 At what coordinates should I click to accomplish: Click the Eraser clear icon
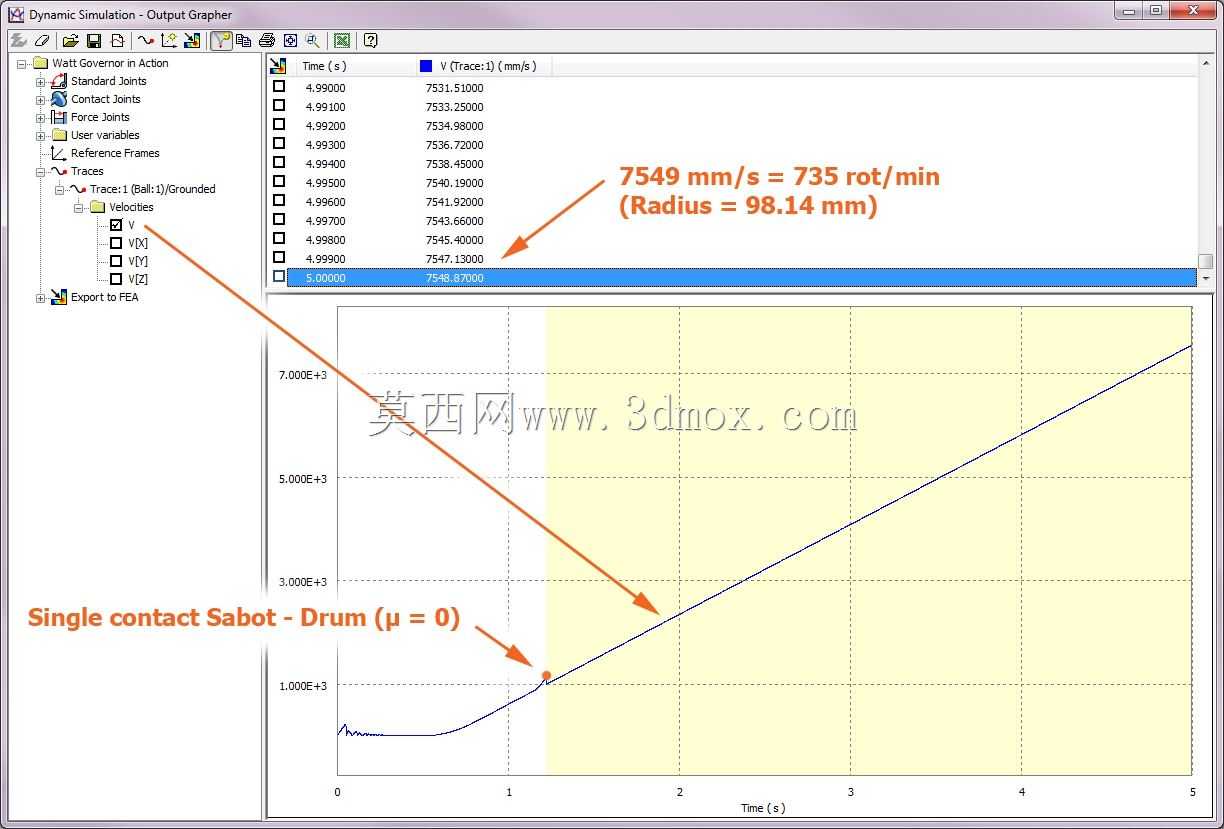pos(41,41)
